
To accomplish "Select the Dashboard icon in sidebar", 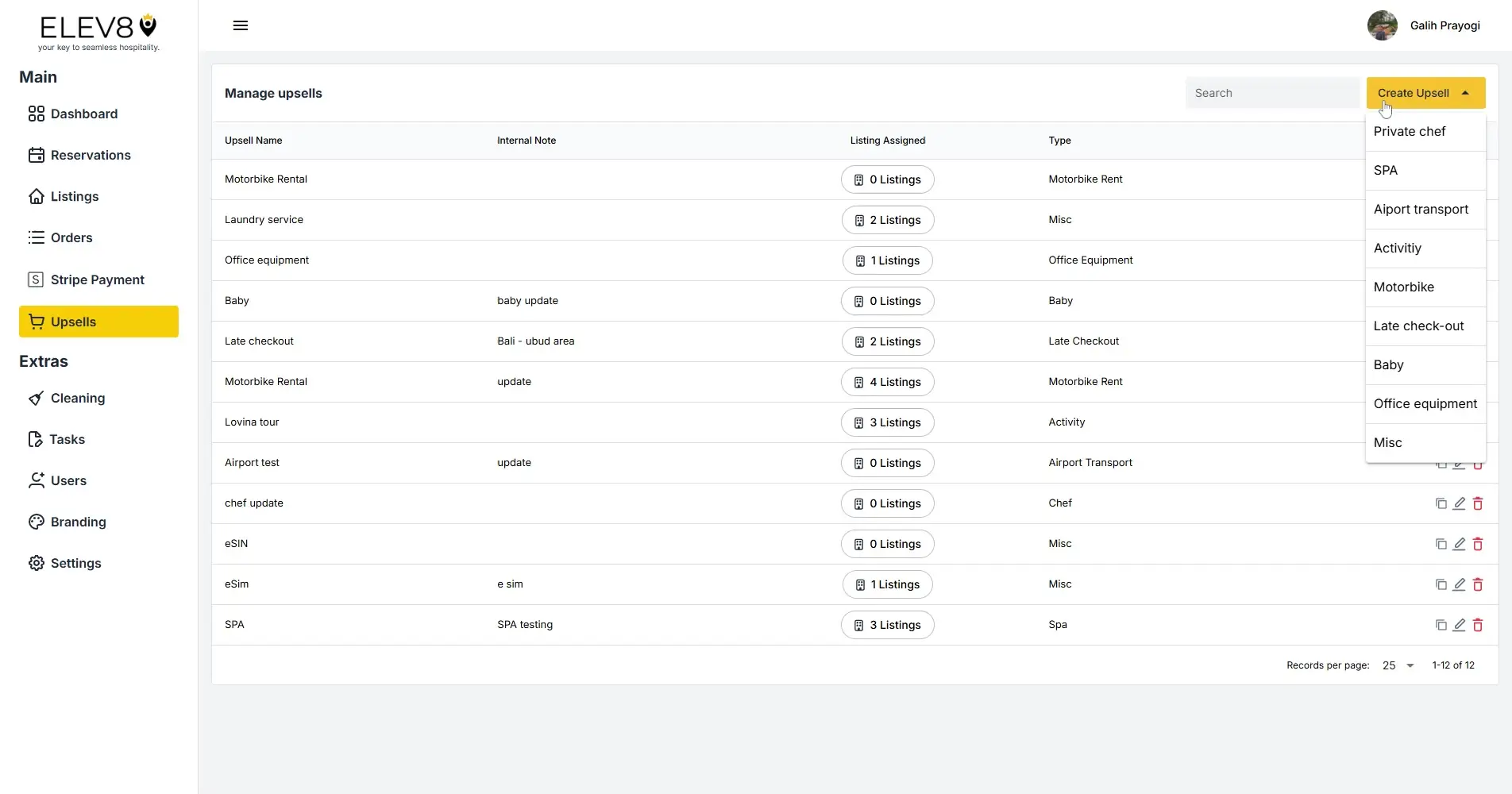I will coord(36,114).
